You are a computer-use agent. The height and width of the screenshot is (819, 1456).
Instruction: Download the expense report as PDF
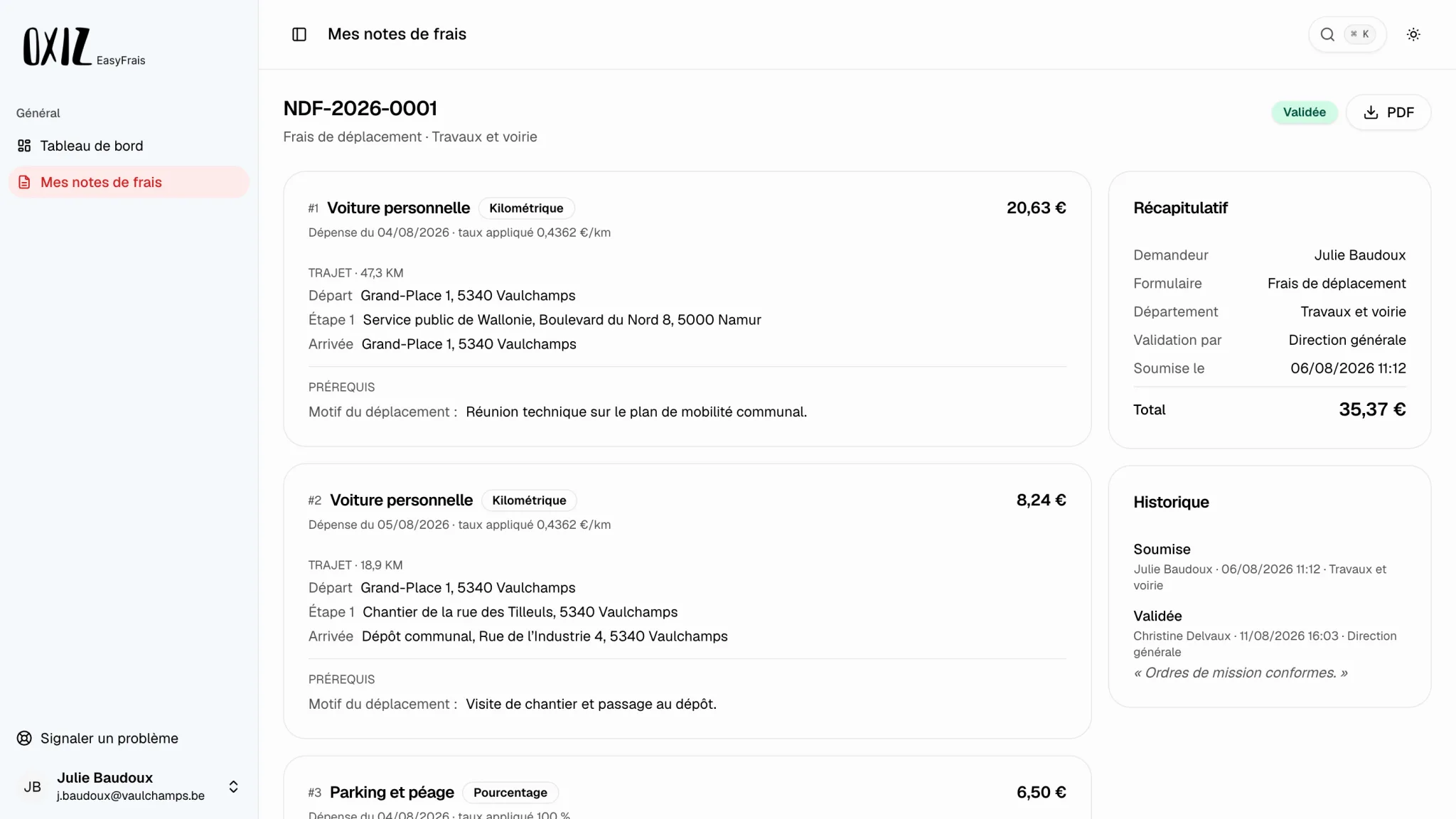coord(1388,112)
